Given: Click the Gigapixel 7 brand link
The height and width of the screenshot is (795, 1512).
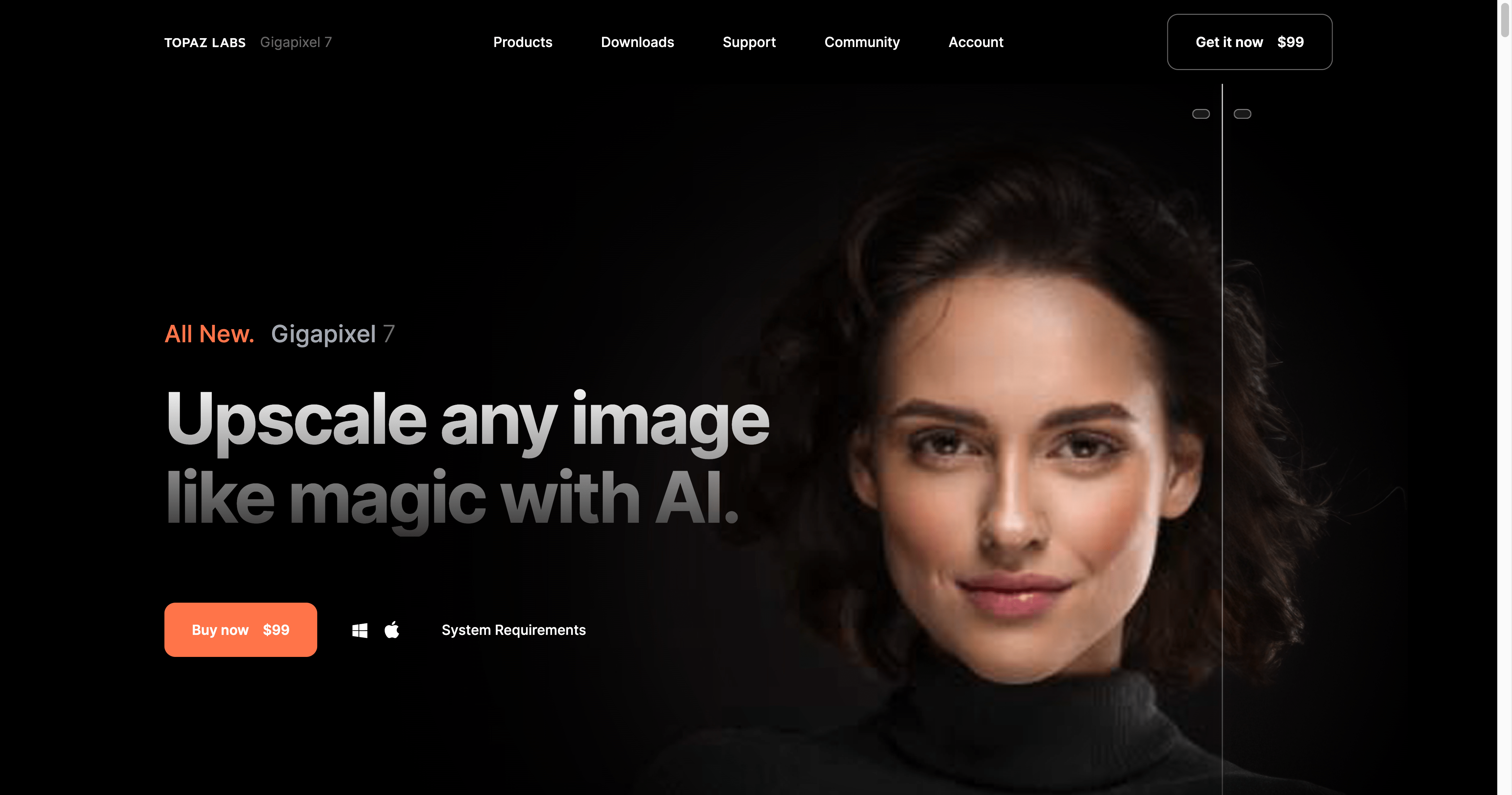Looking at the screenshot, I should (296, 41).
